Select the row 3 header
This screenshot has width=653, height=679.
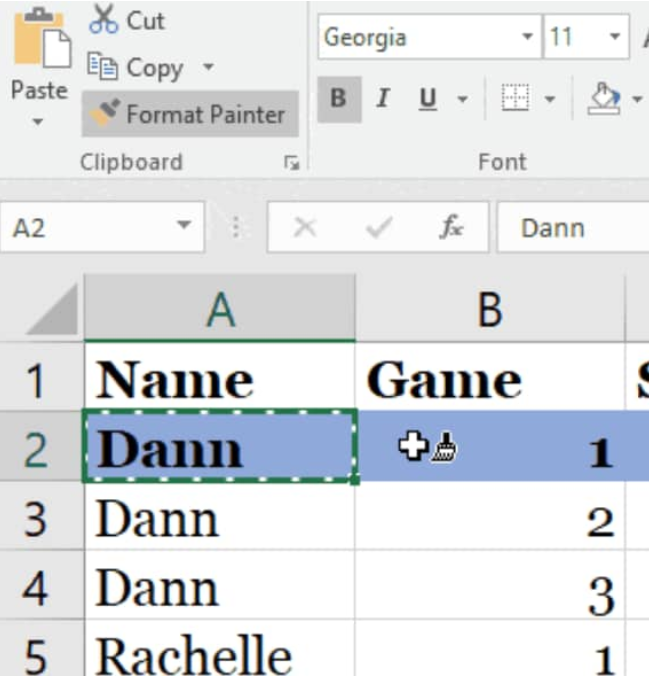[36, 518]
